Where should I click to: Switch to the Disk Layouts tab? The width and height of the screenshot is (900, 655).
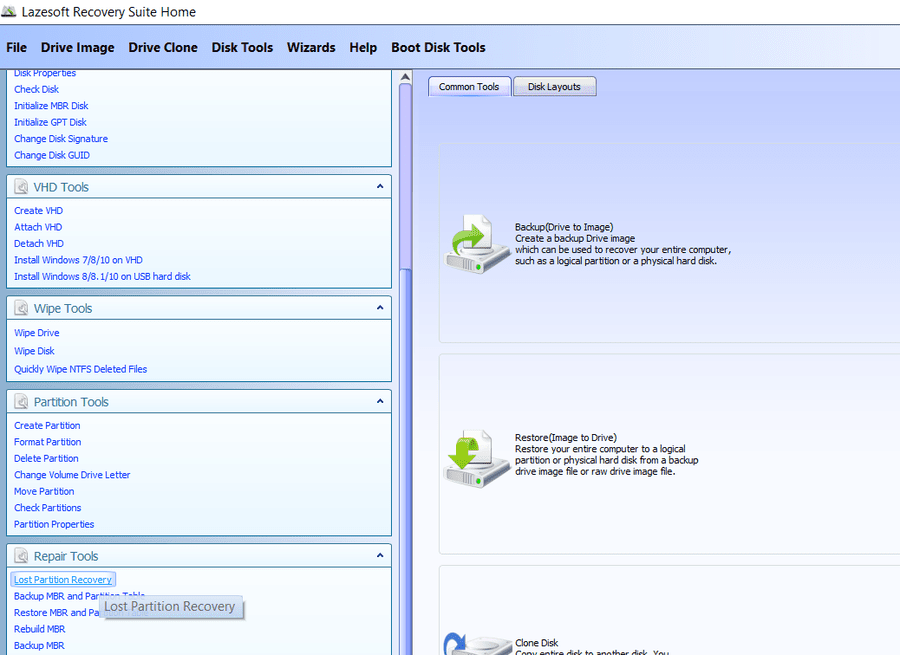tap(554, 87)
